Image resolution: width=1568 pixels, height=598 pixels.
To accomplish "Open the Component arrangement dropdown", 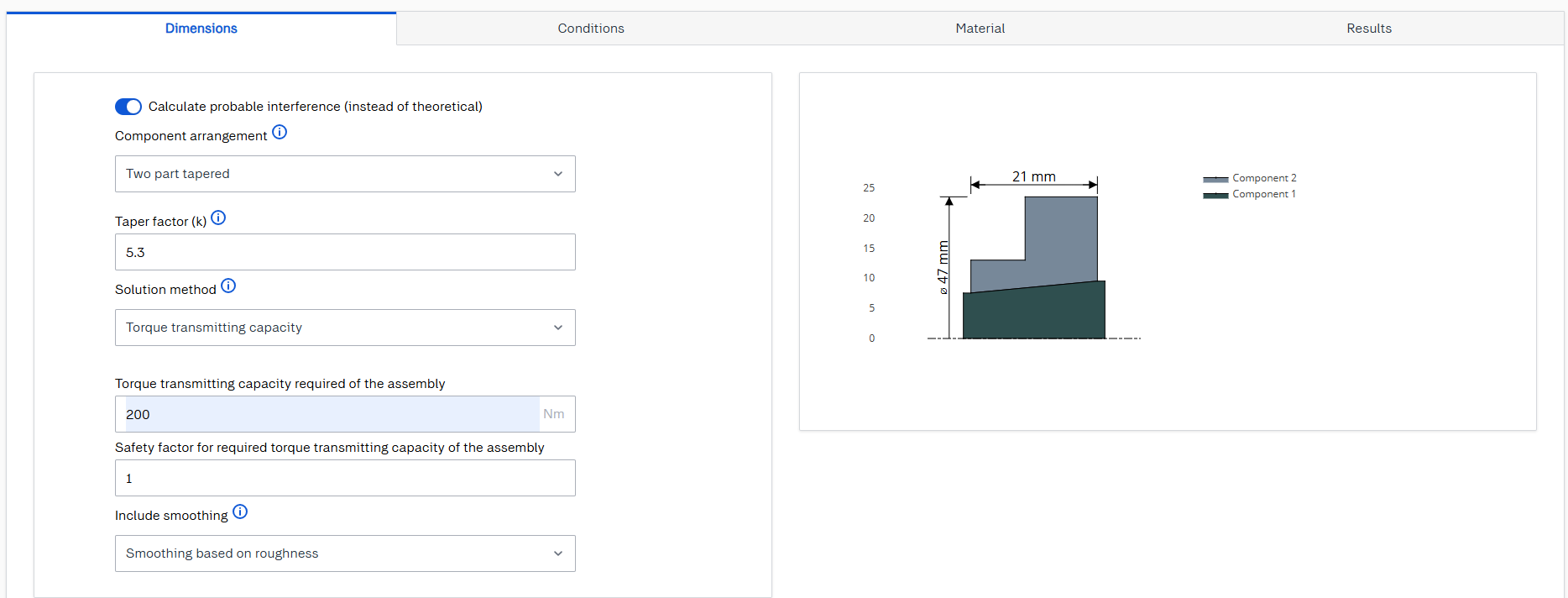I will [345, 174].
